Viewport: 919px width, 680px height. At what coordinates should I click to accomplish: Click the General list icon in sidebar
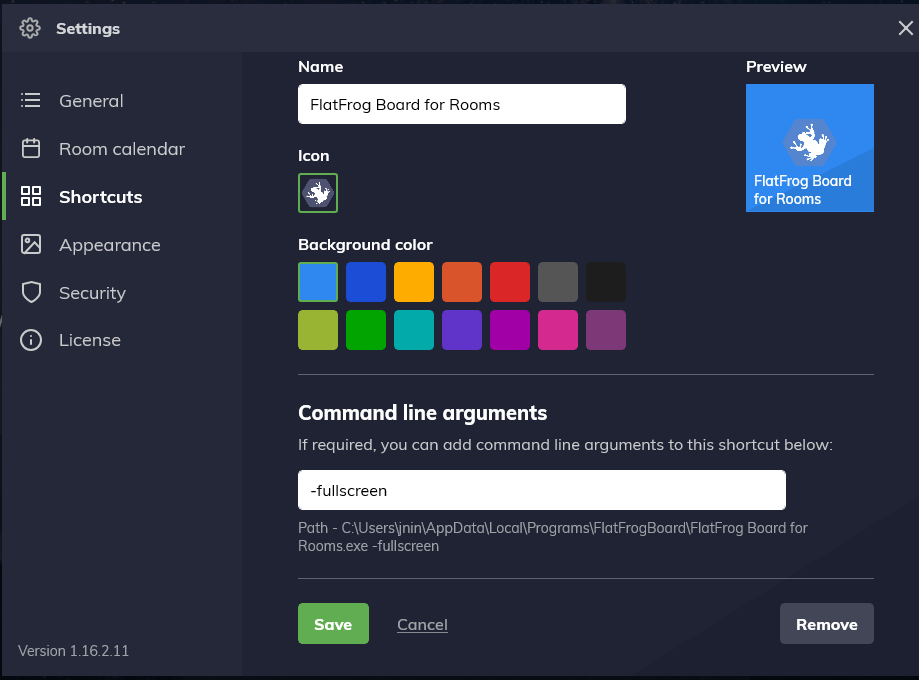[31, 101]
